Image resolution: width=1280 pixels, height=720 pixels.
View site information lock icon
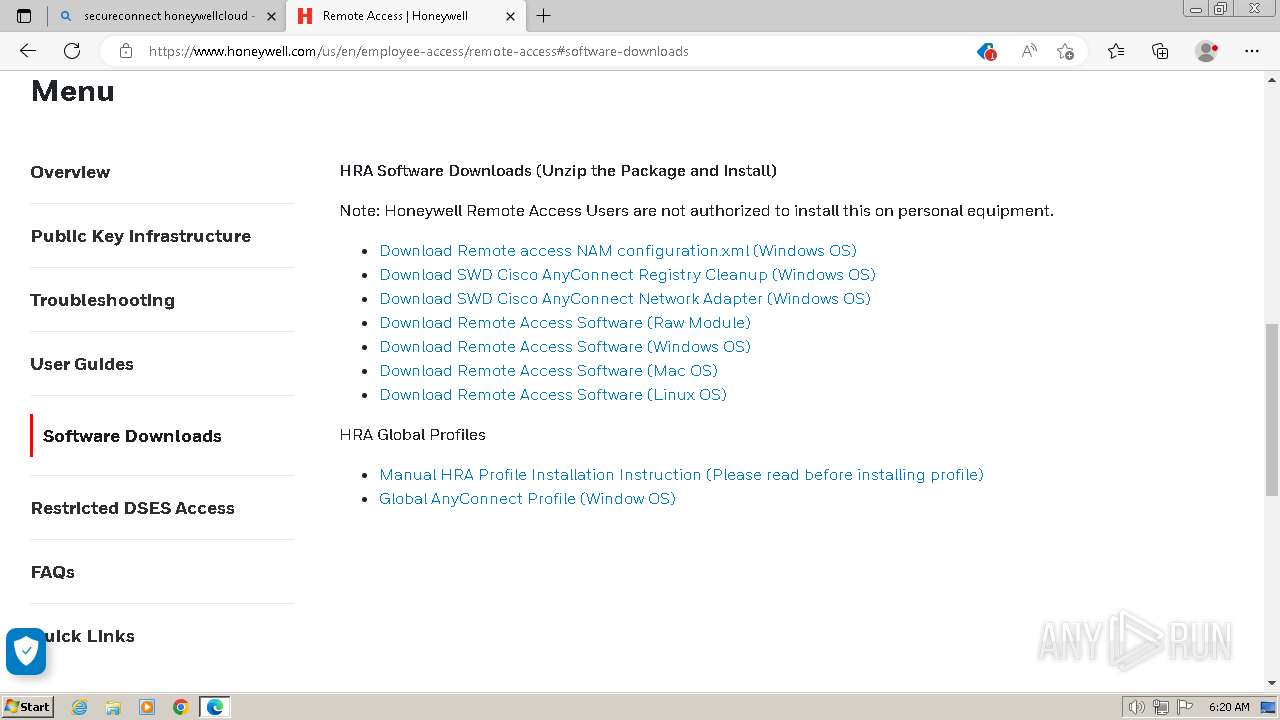pos(126,51)
